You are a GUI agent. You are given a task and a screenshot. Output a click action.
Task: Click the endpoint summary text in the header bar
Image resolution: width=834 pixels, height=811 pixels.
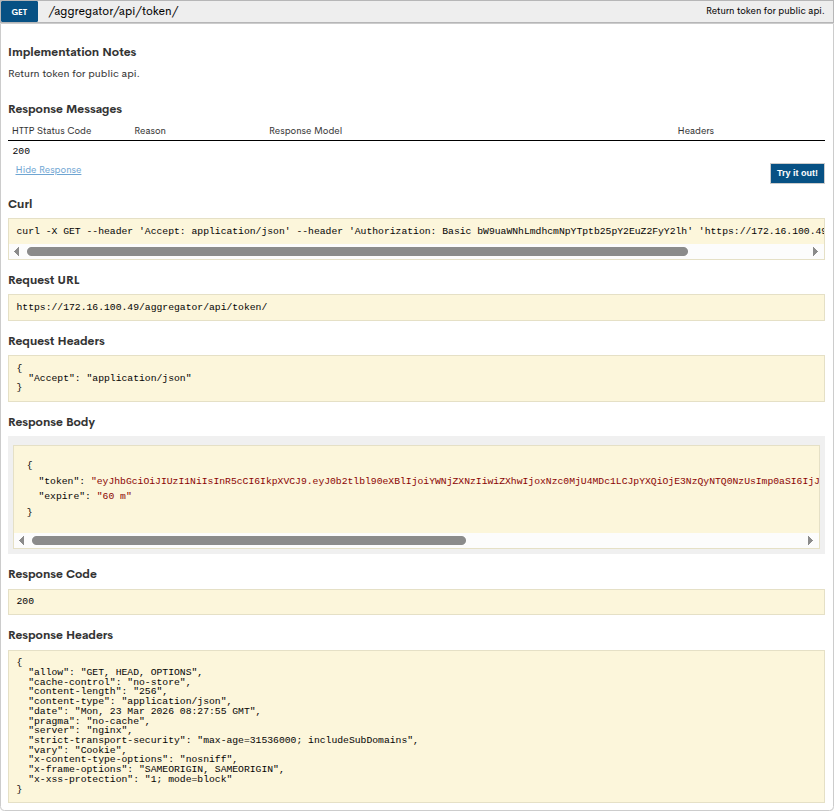(x=764, y=11)
